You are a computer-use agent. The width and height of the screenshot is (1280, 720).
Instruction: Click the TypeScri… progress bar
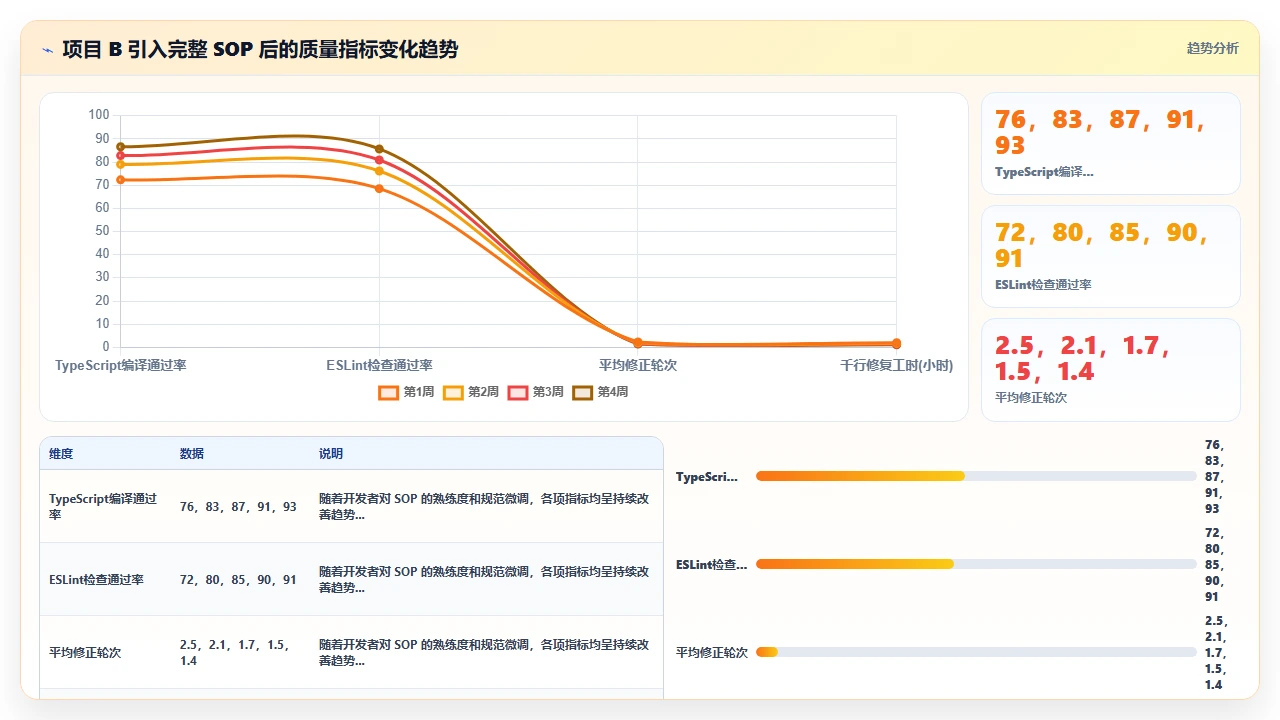tap(976, 476)
